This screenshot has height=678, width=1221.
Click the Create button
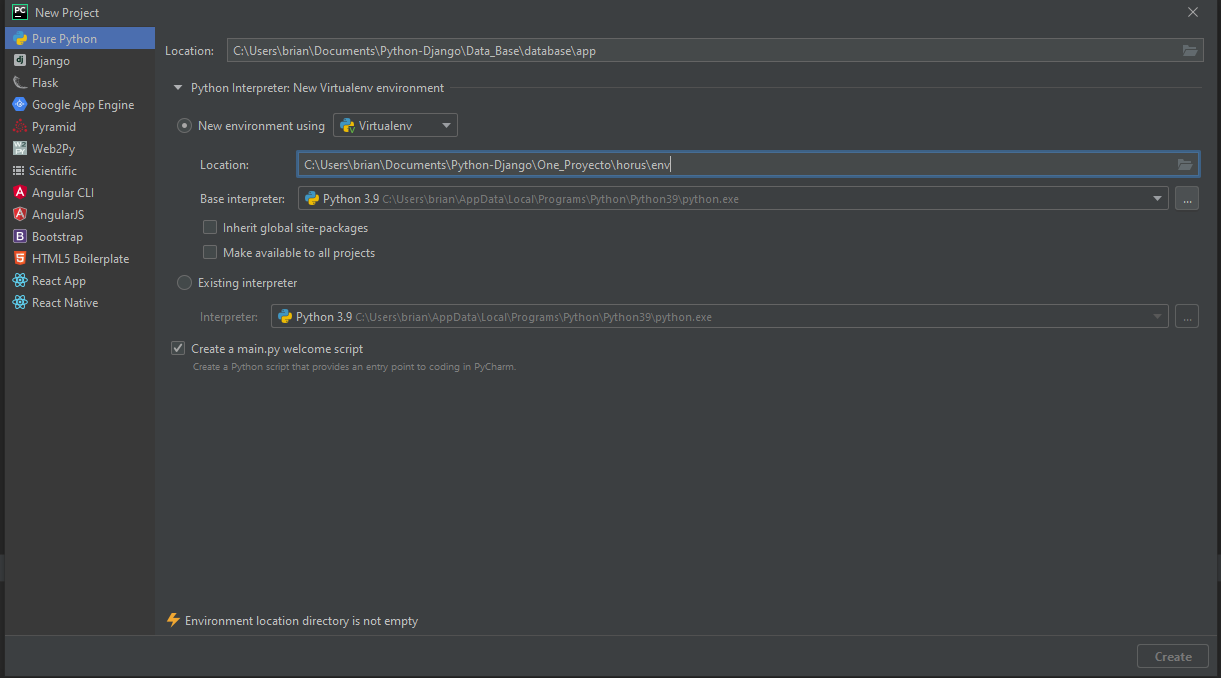(x=1173, y=657)
